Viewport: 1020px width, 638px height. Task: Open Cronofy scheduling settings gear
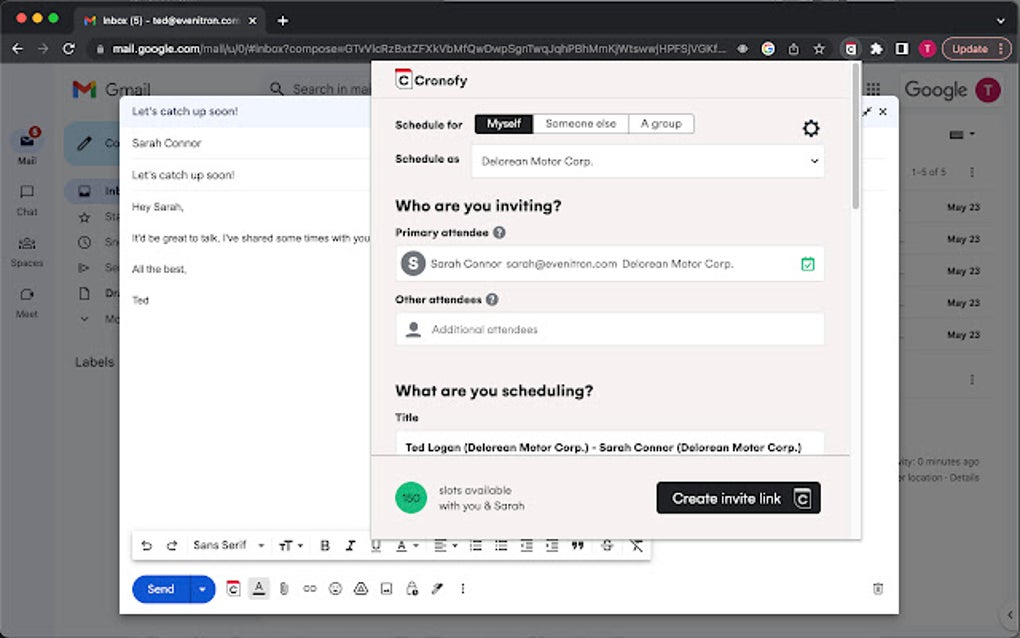[811, 128]
